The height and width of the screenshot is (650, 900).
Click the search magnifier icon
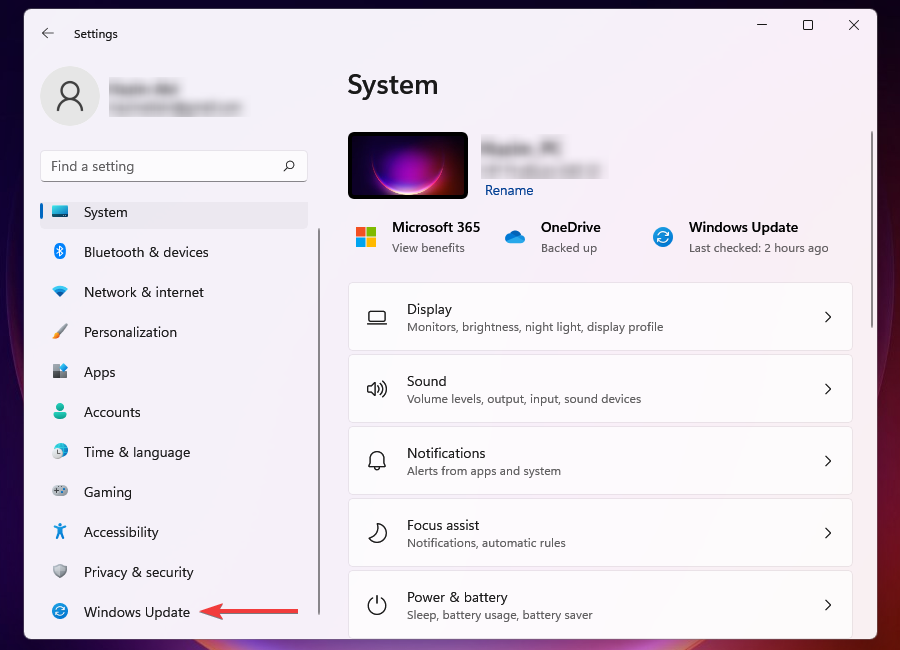click(289, 166)
